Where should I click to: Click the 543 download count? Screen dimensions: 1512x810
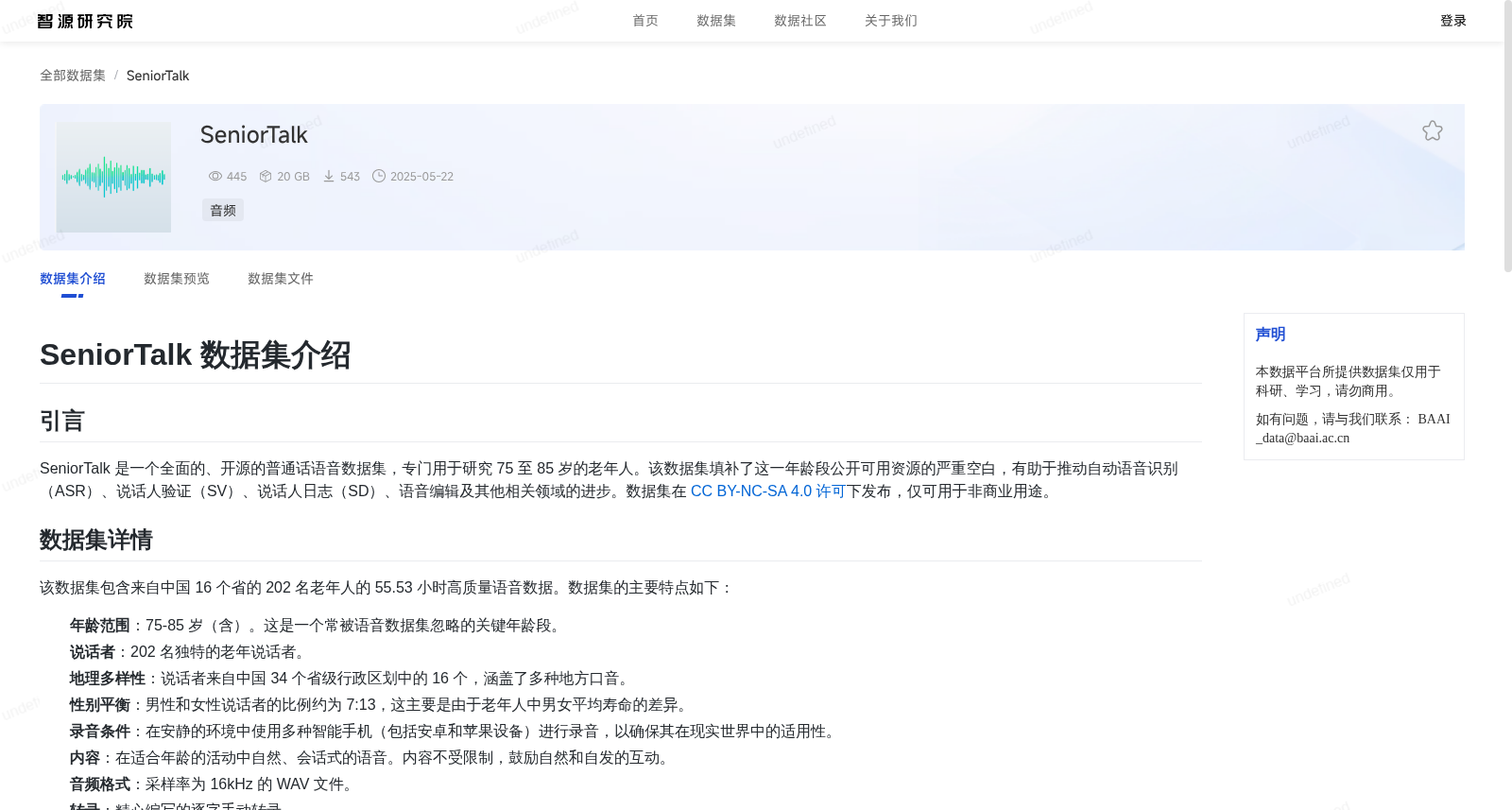point(350,177)
